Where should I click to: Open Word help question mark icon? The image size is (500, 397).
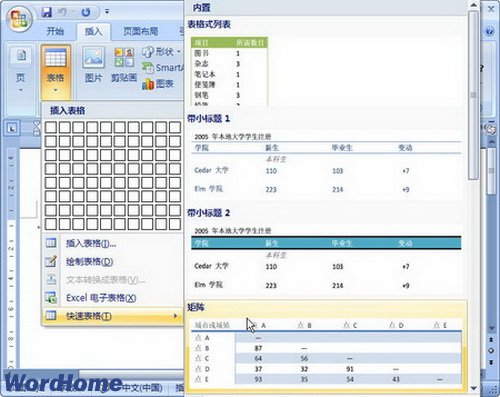pos(490,31)
